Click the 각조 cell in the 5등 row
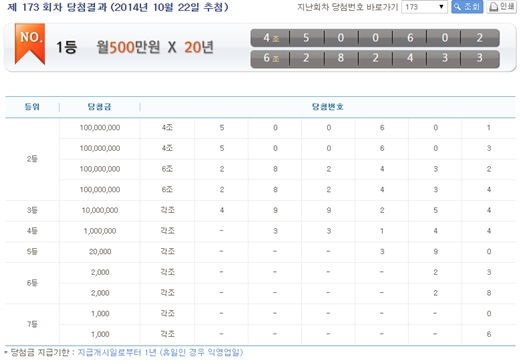 coord(167,251)
